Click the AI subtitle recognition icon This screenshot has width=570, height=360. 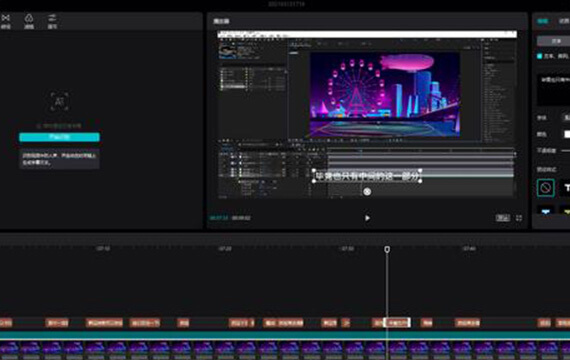[x=60, y=101]
